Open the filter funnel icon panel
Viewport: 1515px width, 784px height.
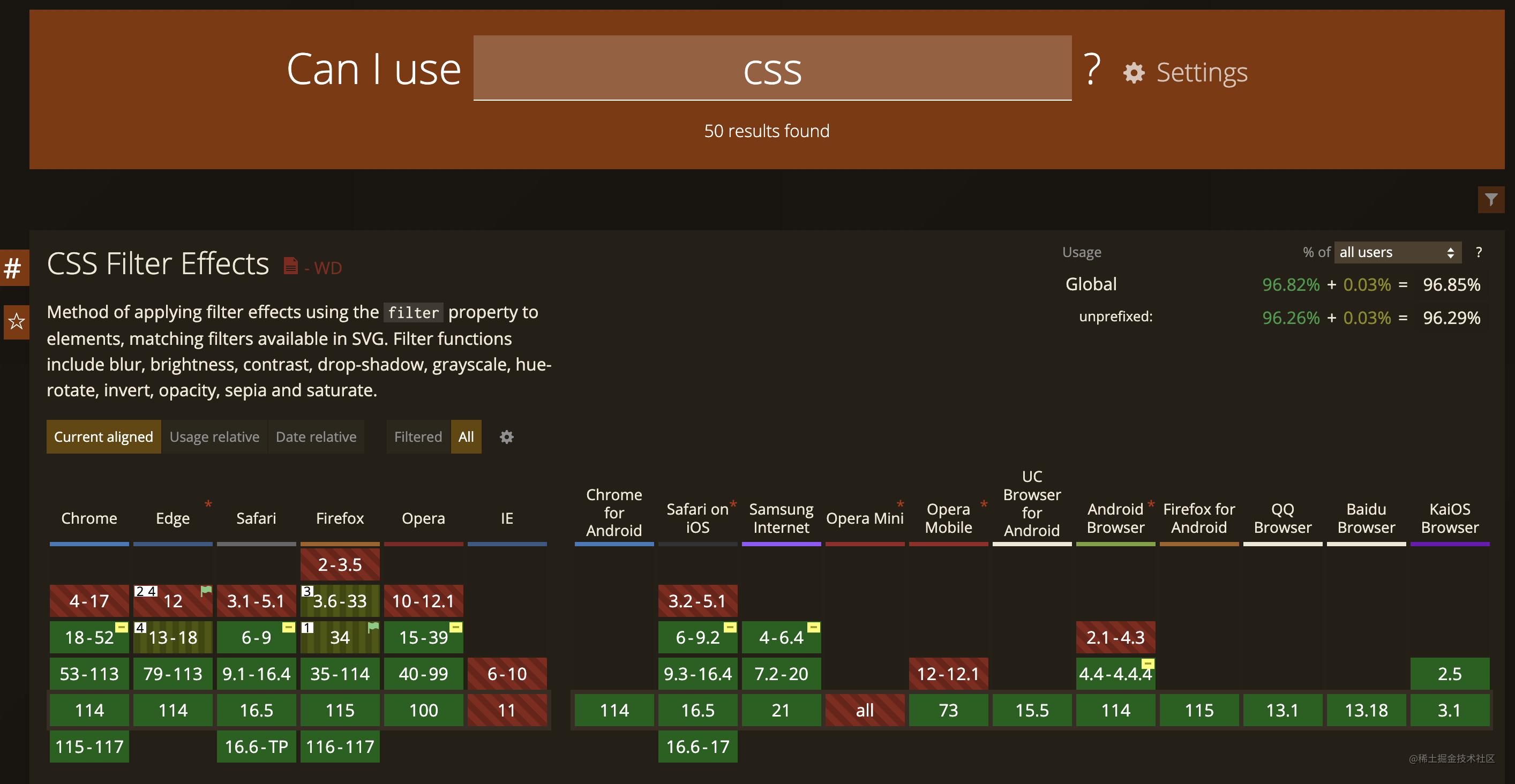[1491, 200]
